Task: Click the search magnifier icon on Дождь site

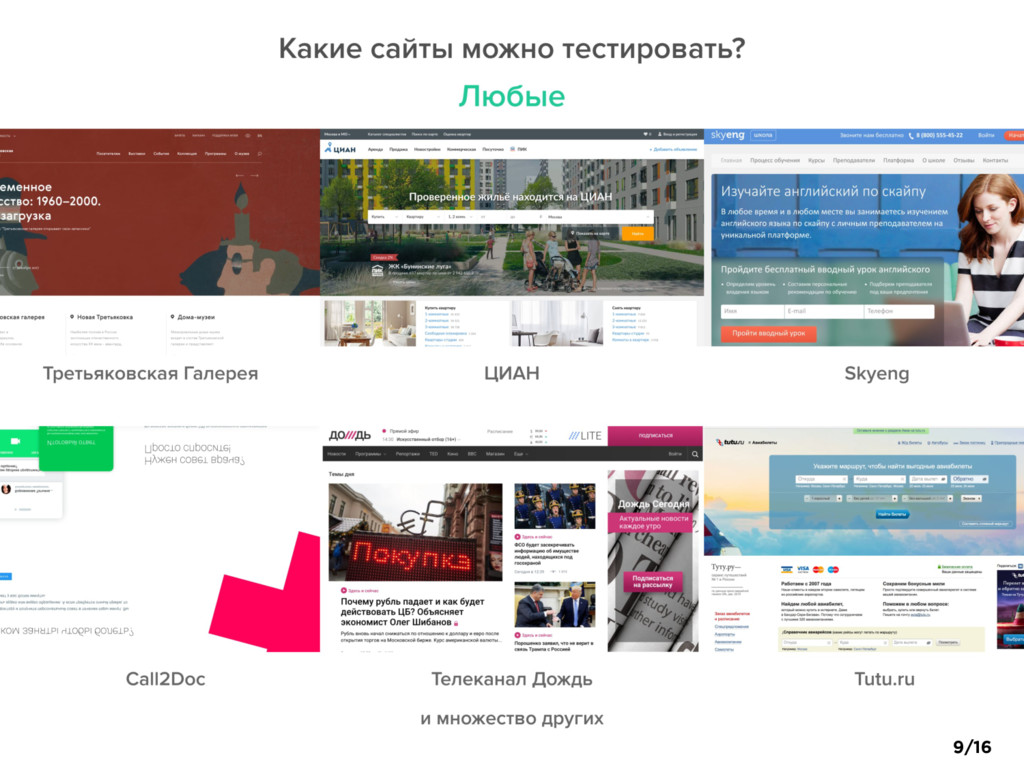Action: [x=695, y=454]
